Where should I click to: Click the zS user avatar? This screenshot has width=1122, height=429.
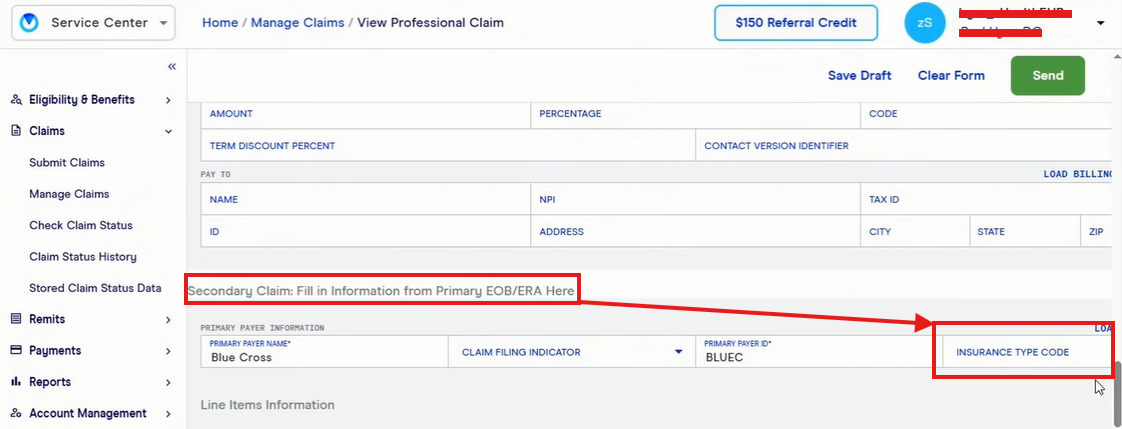pyautogui.click(x=924, y=23)
